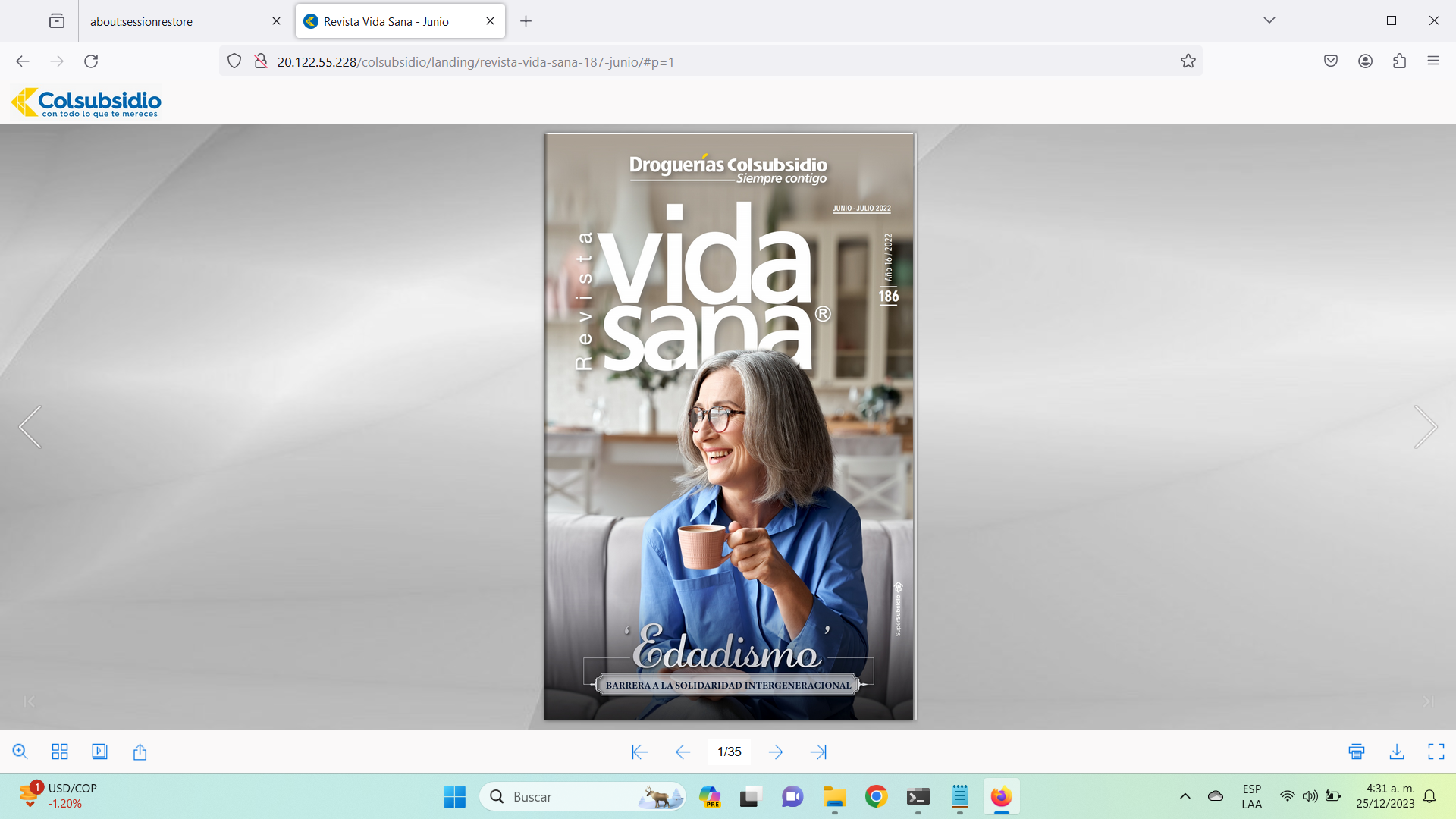Open the Wi-Fi network settings
This screenshot has width=1456, height=819.
click(1287, 796)
